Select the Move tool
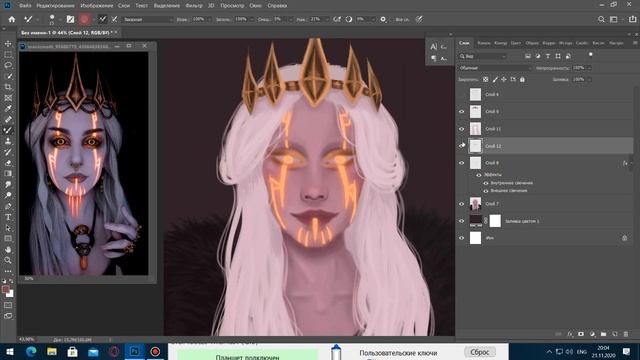The height and width of the screenshot is (360, 640). click(8, 44)
